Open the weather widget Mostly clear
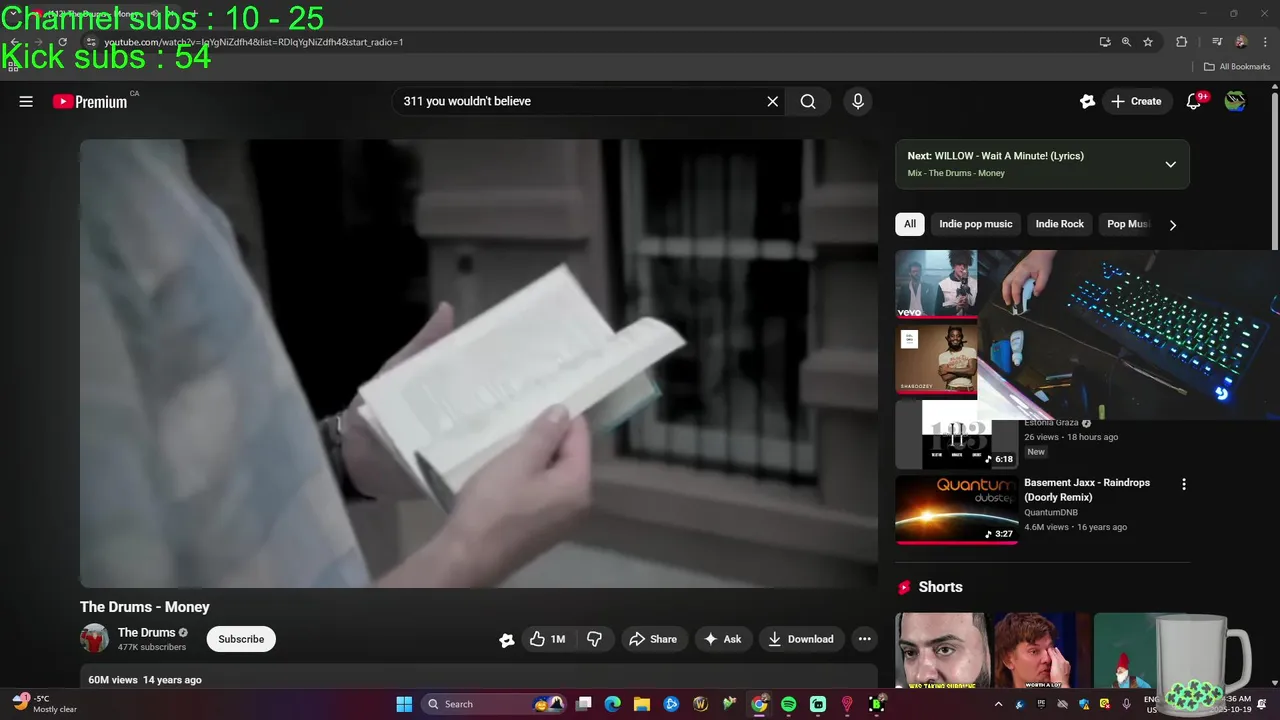1280x720 pixels. [x=45, y=704]
